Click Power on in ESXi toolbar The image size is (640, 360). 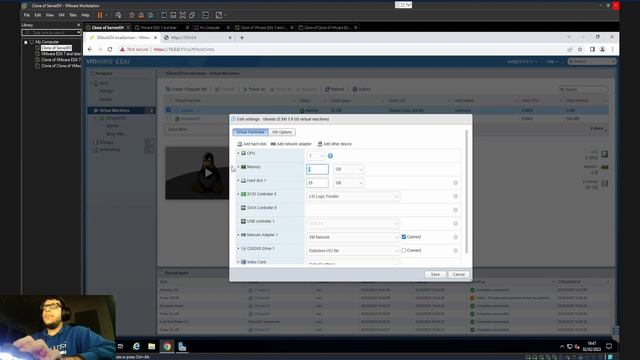[x=254, y=89]
